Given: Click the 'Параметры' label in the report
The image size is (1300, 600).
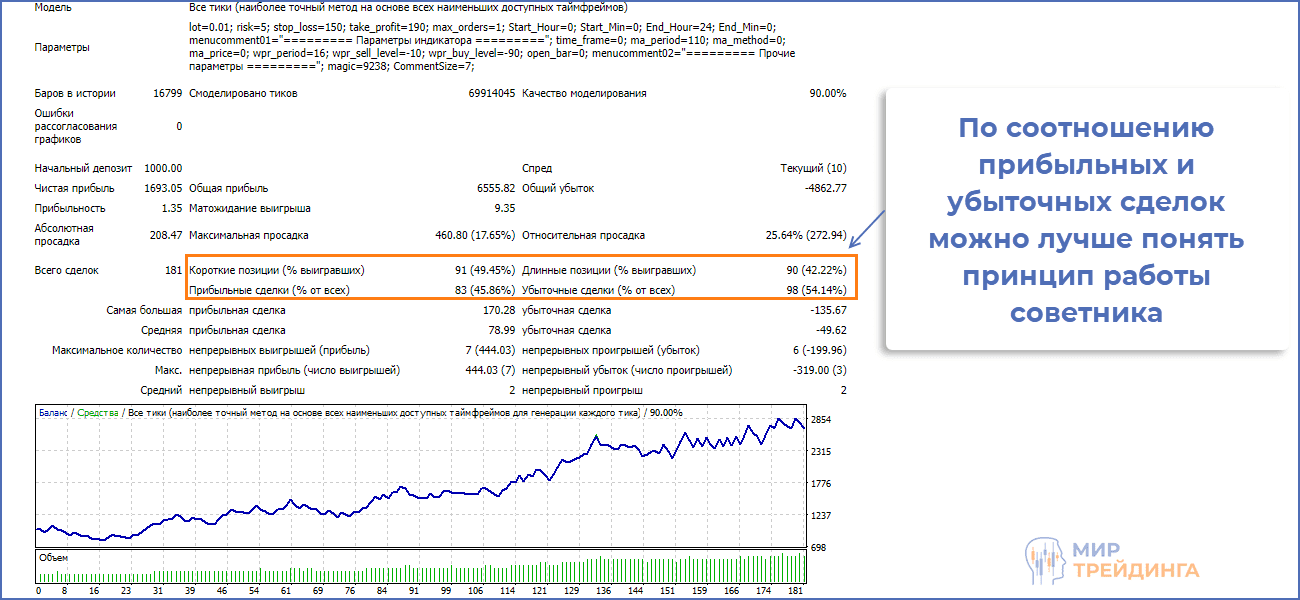Looking at the screenshot, I should (61, 47).
